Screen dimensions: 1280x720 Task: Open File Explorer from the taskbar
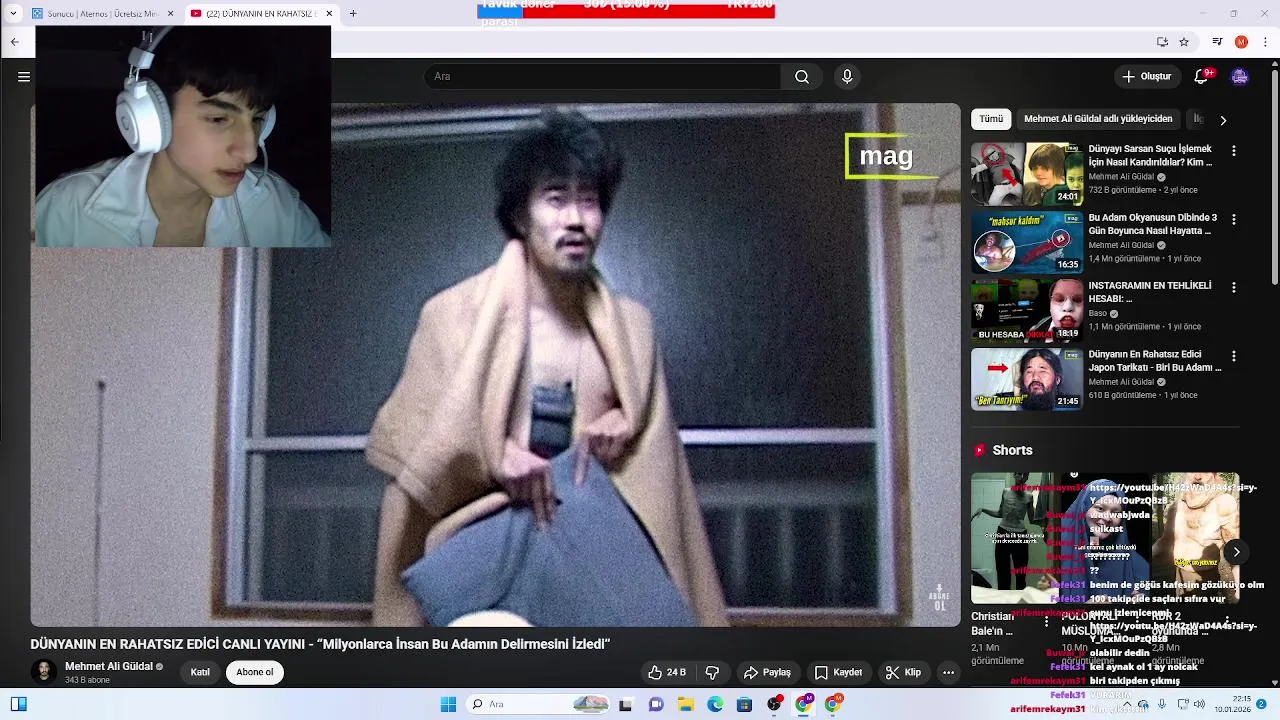pos(686,705)
